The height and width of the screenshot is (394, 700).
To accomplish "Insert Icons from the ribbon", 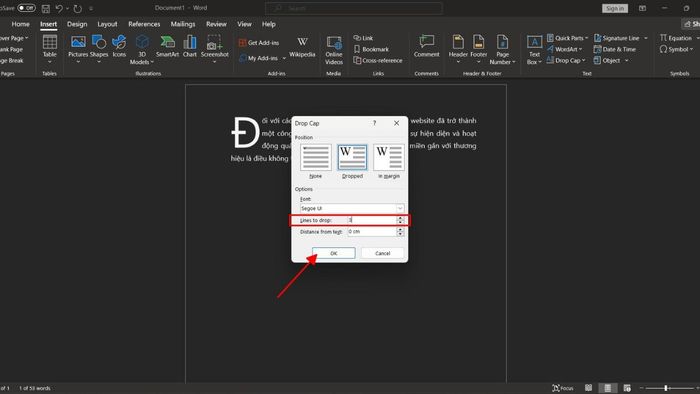I will click(x=119, y=47).
